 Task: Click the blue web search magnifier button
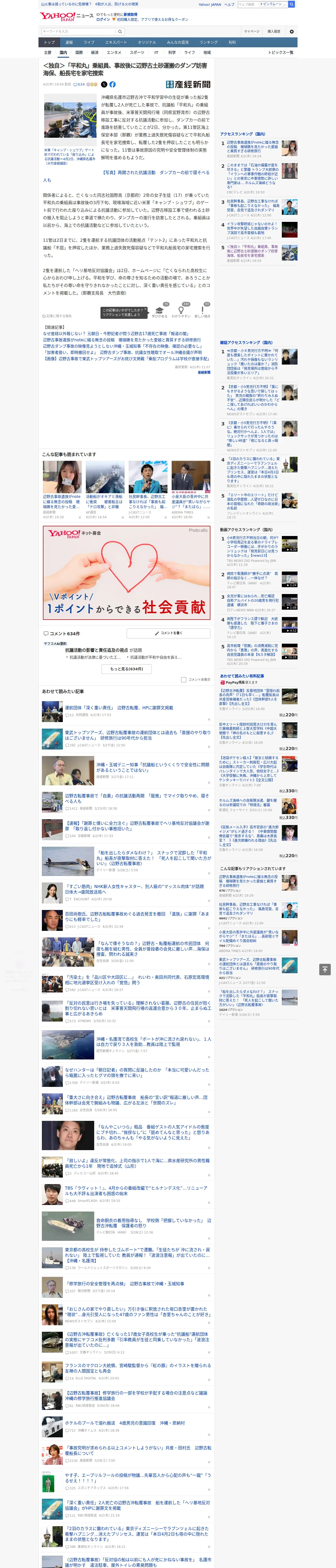point(292,4)
